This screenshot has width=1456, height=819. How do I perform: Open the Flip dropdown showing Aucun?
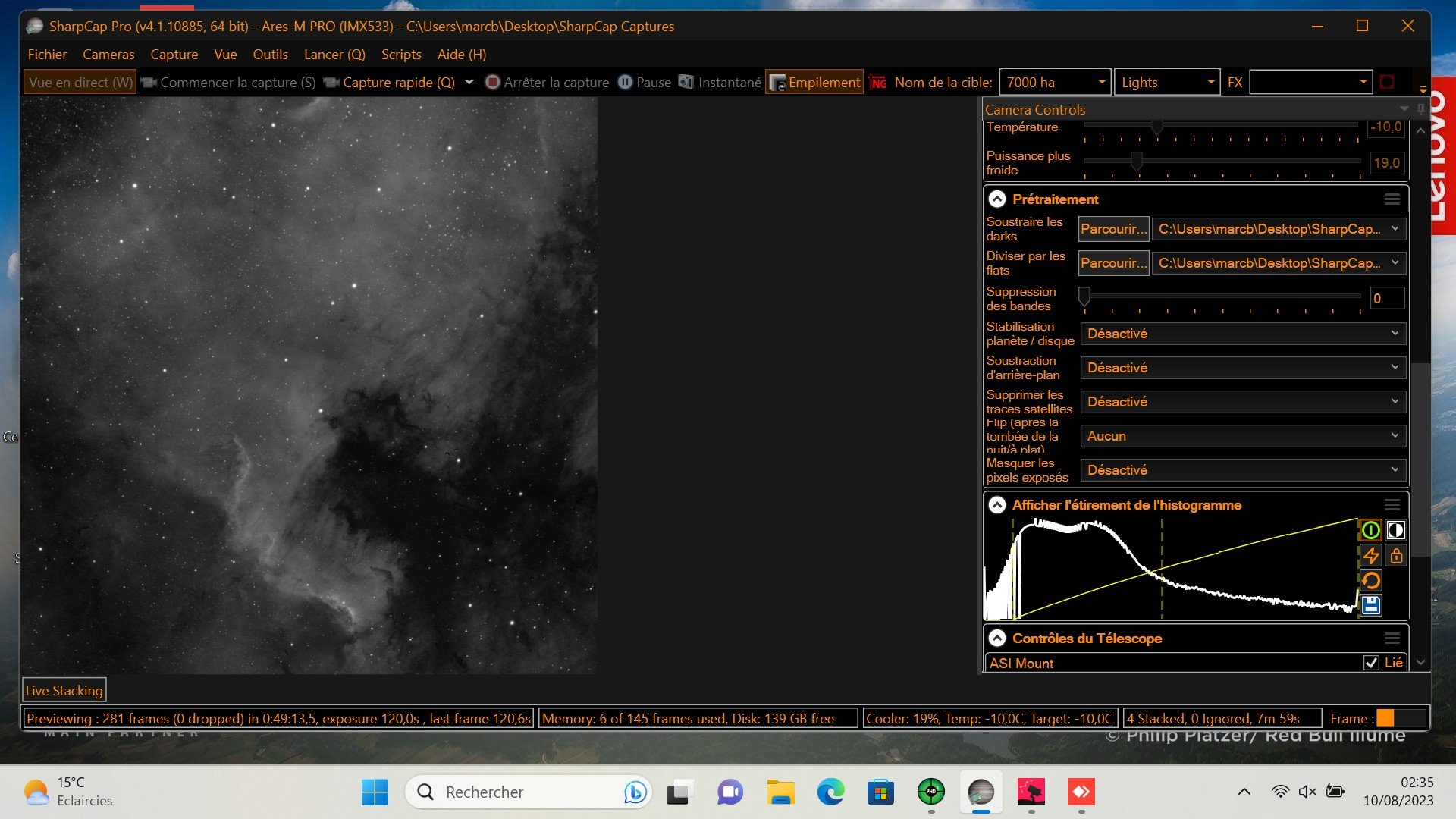pyautogui.click(x=1243, y=436)
